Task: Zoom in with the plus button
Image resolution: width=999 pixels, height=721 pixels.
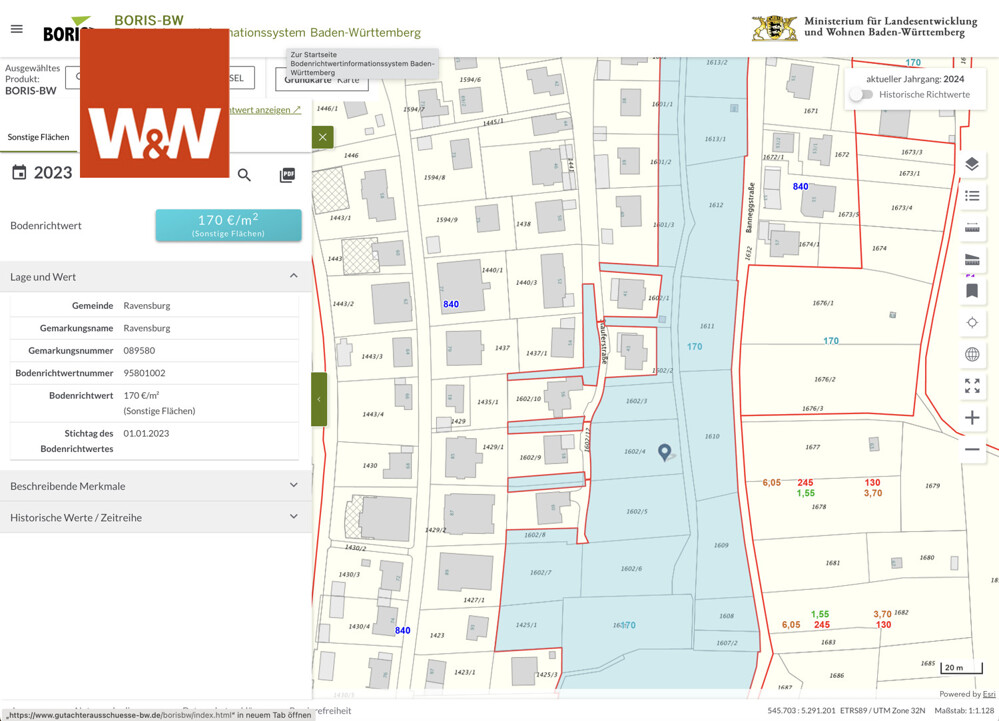Action: click(971, 418)
